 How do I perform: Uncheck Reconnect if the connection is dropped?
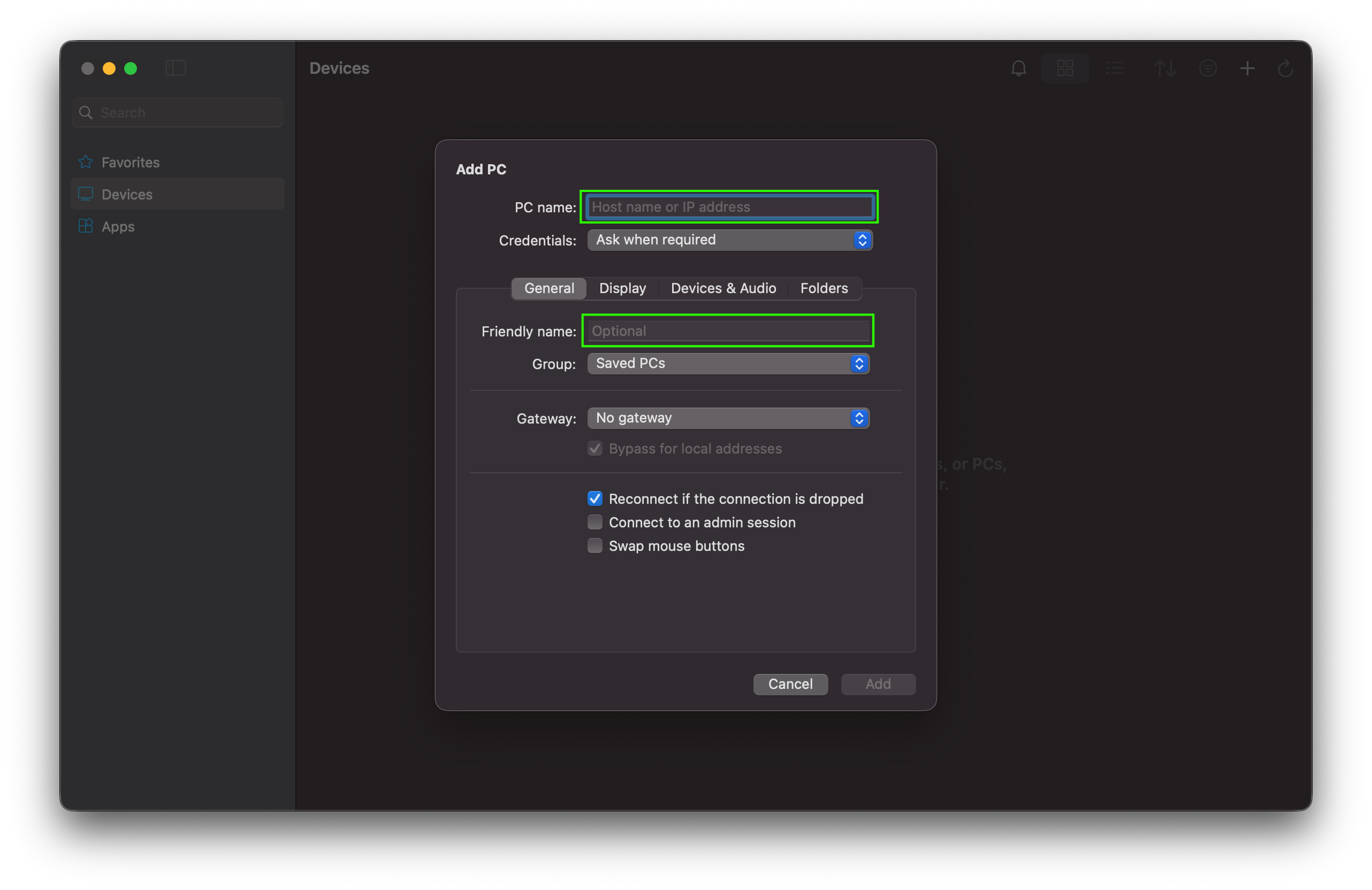click(594, 498)
